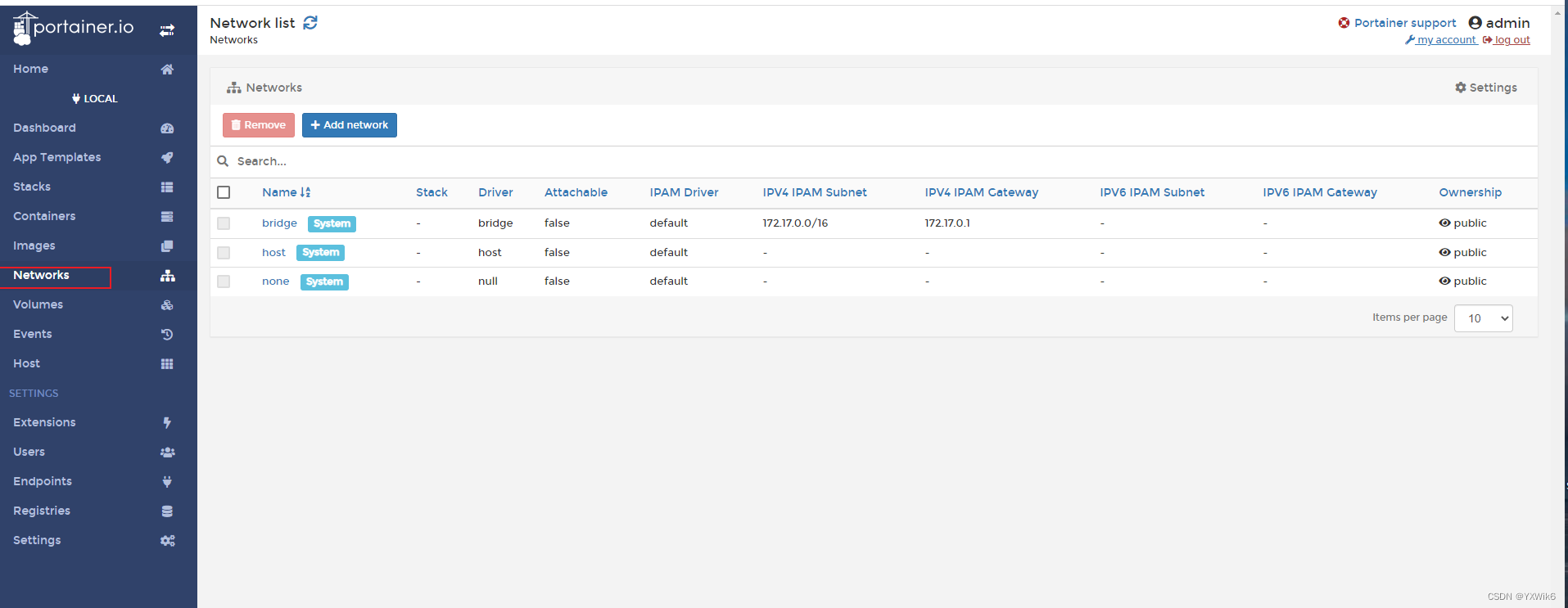Click the Users group icon
1568x608 pixels.
pos(168,453)
